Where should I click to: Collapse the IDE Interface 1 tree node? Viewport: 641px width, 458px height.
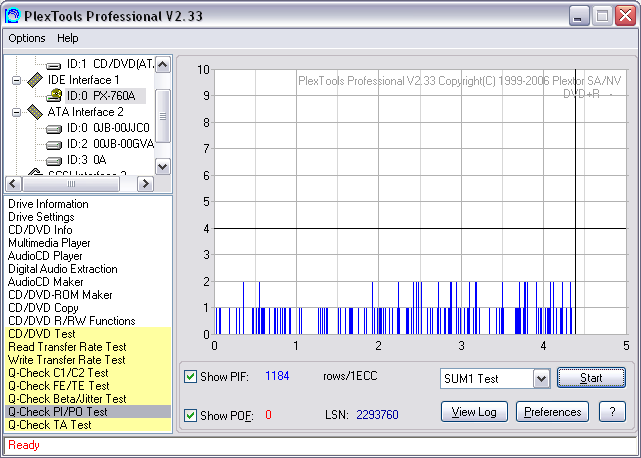coord(16,80)
